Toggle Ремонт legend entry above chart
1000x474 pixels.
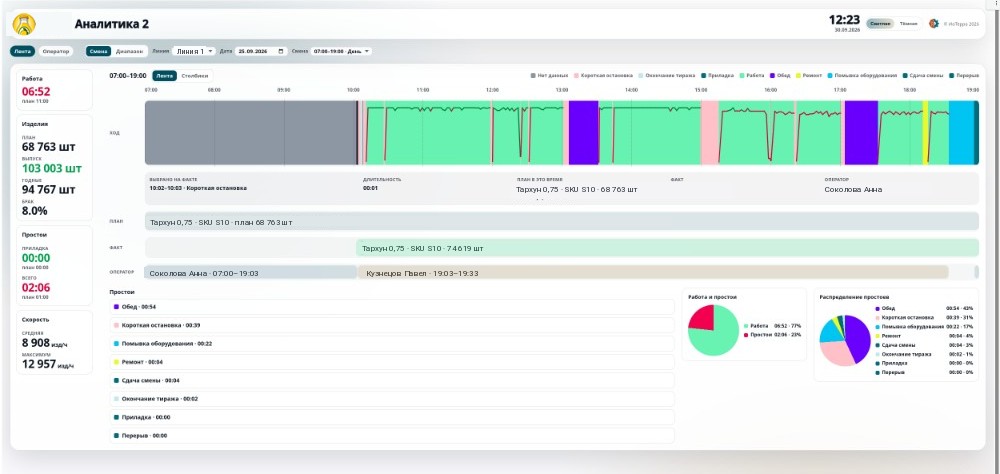click(x=809, y=75)
